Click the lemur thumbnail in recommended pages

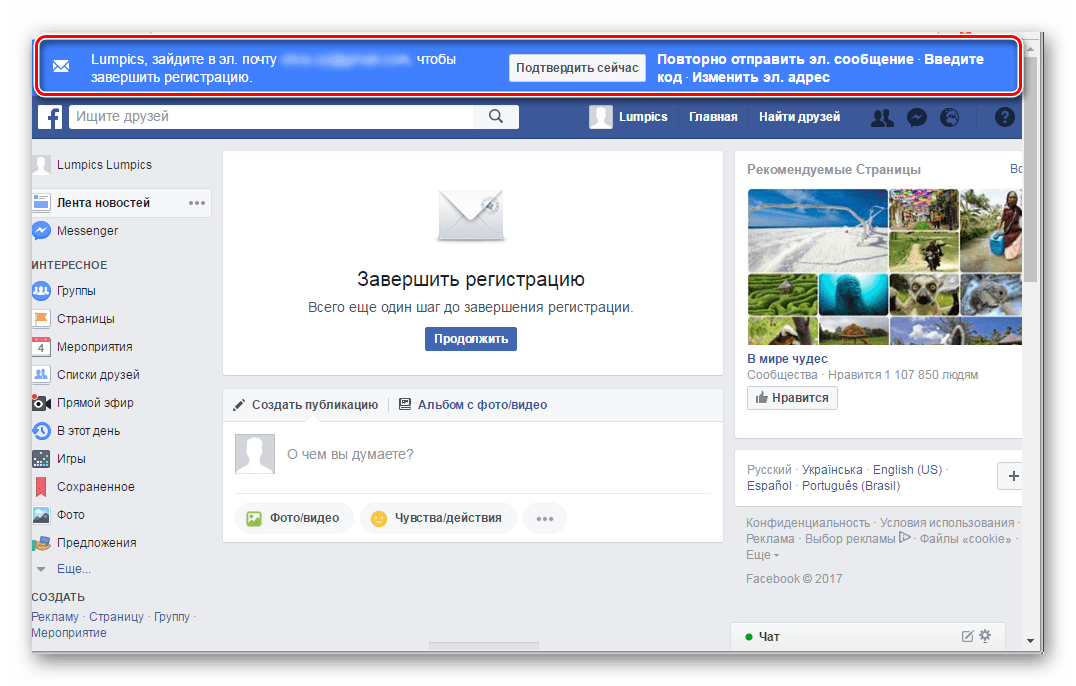(x=924, y=294)
